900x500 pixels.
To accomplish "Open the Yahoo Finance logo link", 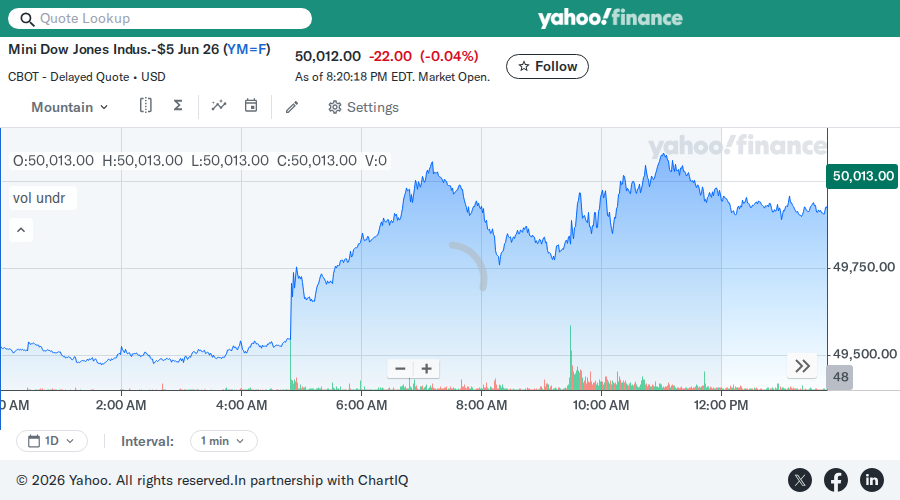I will click(x=610, y=18).
